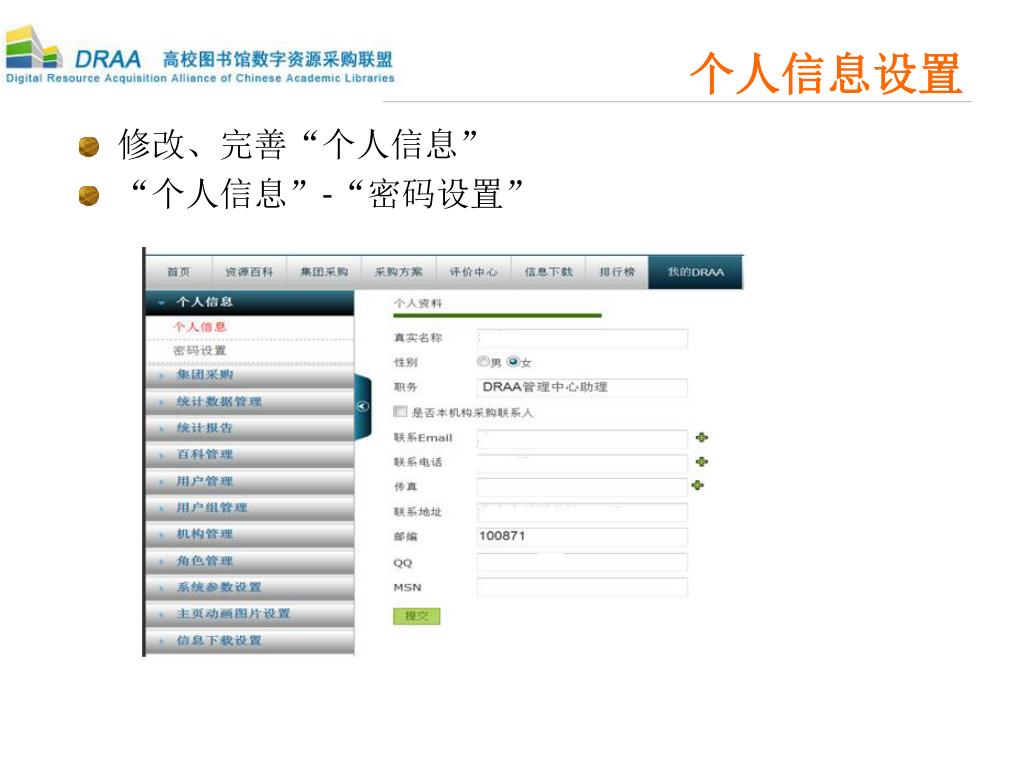The image size is (1024, 768).
Task: Select the 男 radio button
Action: point(483,361)
